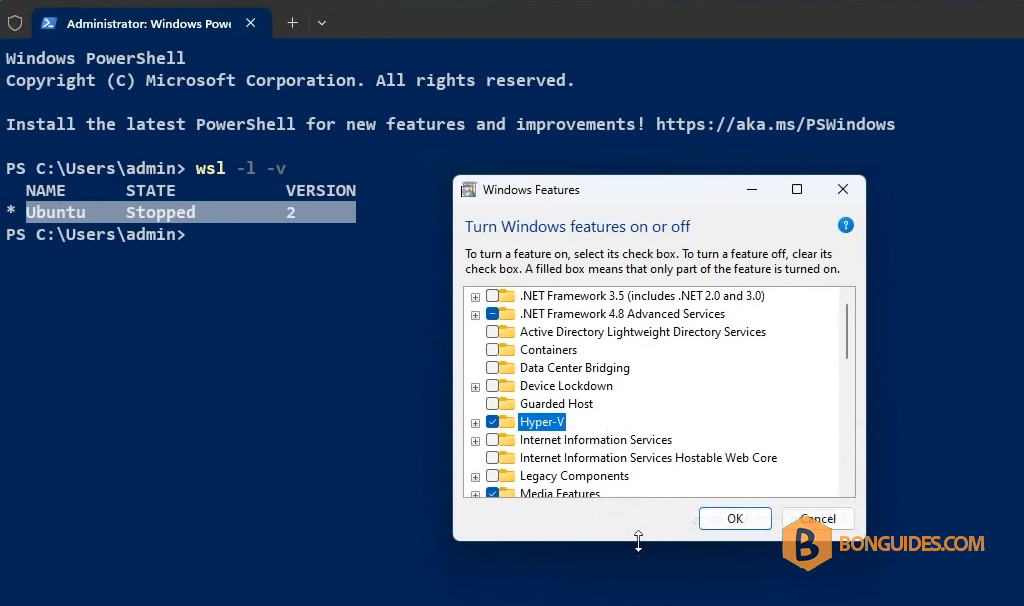
Task: Expand the Legacy Components node
Action: (475, 477)
